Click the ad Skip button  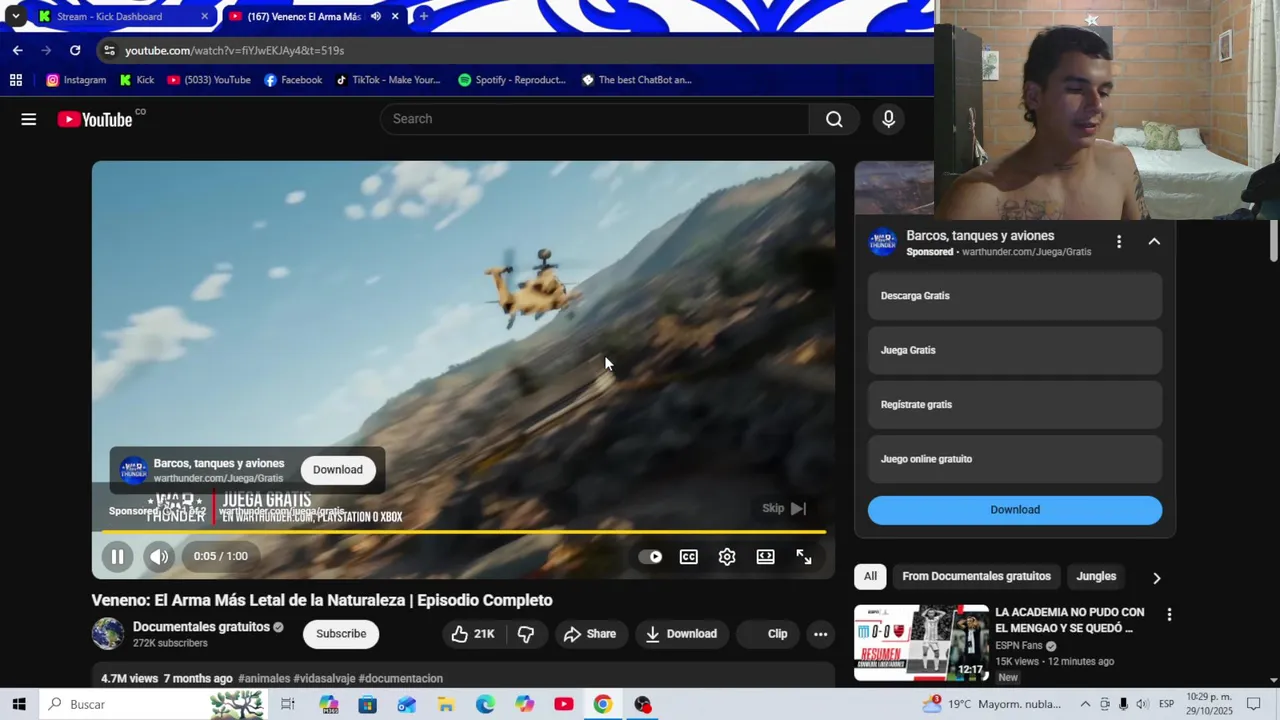tap(784, 508)
